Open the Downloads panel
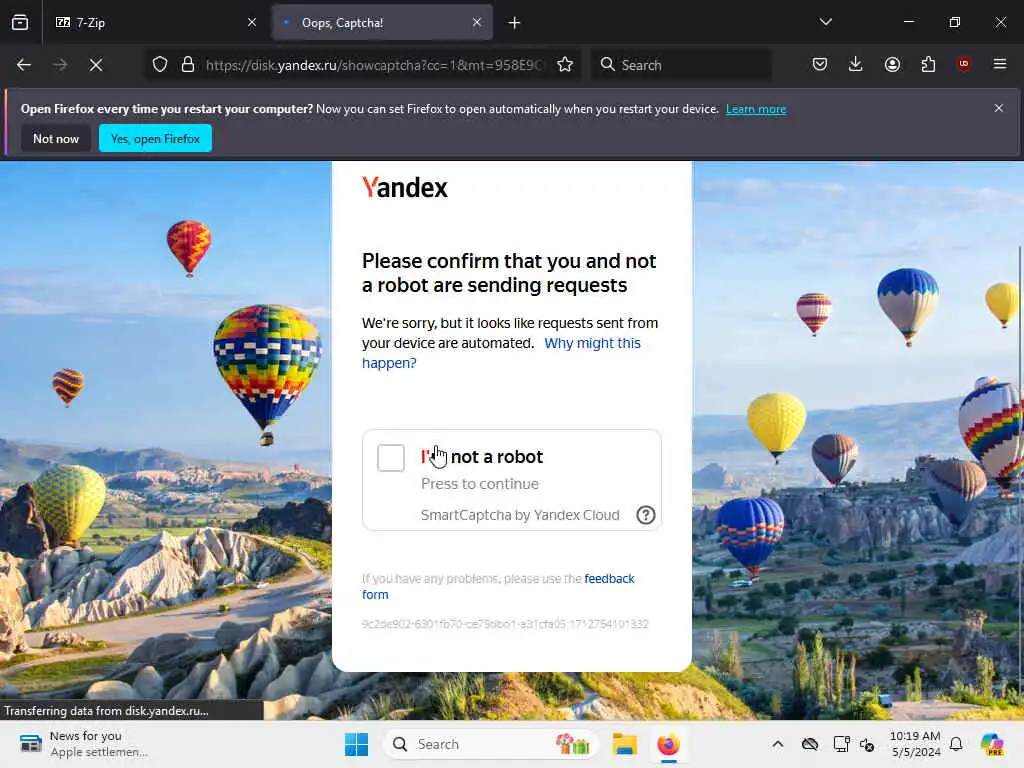Image resolution: width=1024 pixels, height=768 pixels. [x=856, y=64]
